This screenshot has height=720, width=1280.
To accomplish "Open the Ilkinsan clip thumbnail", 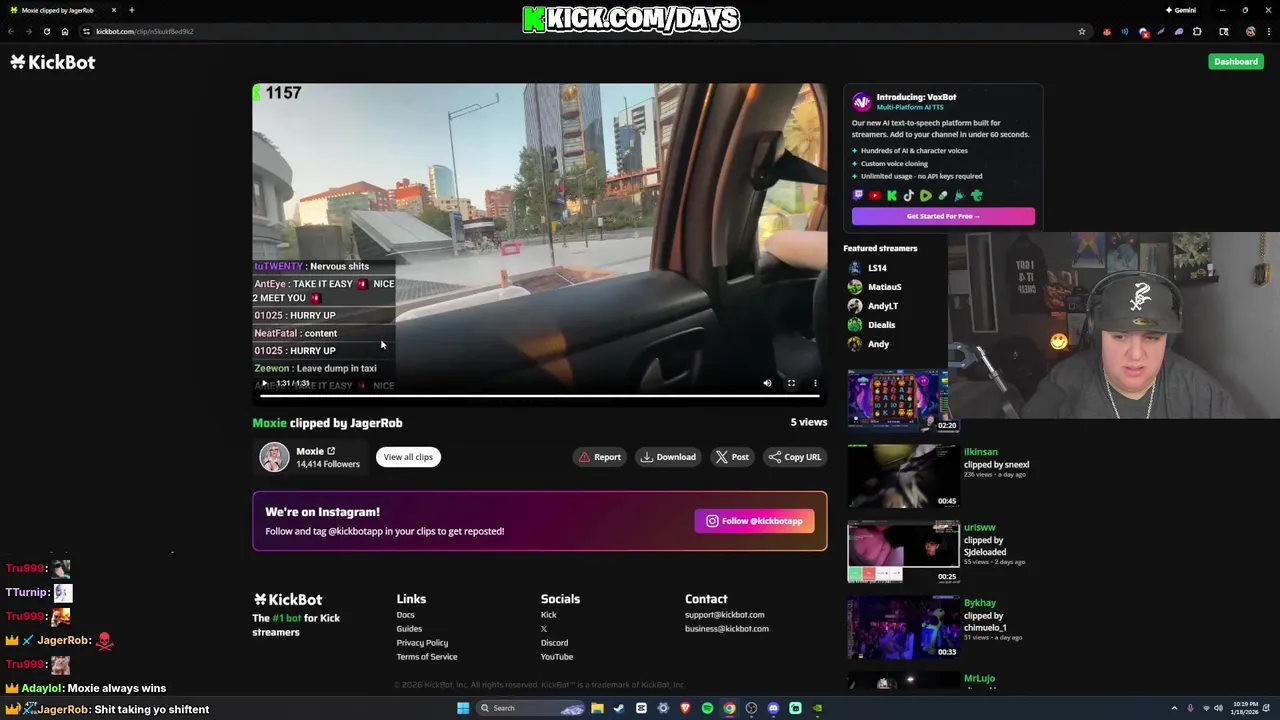I will [x=903, y=476].
